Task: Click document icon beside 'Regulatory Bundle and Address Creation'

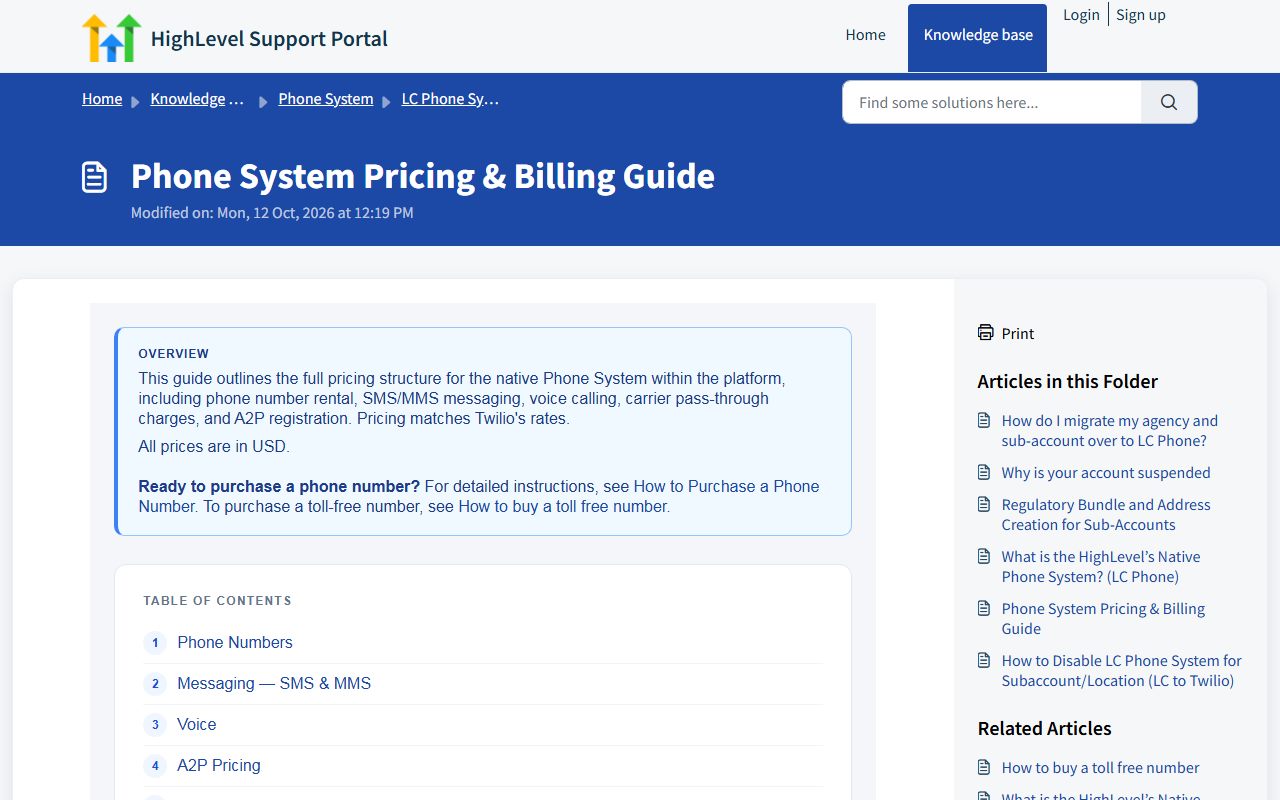Action: pyautogui.click(x=984, y=504)
